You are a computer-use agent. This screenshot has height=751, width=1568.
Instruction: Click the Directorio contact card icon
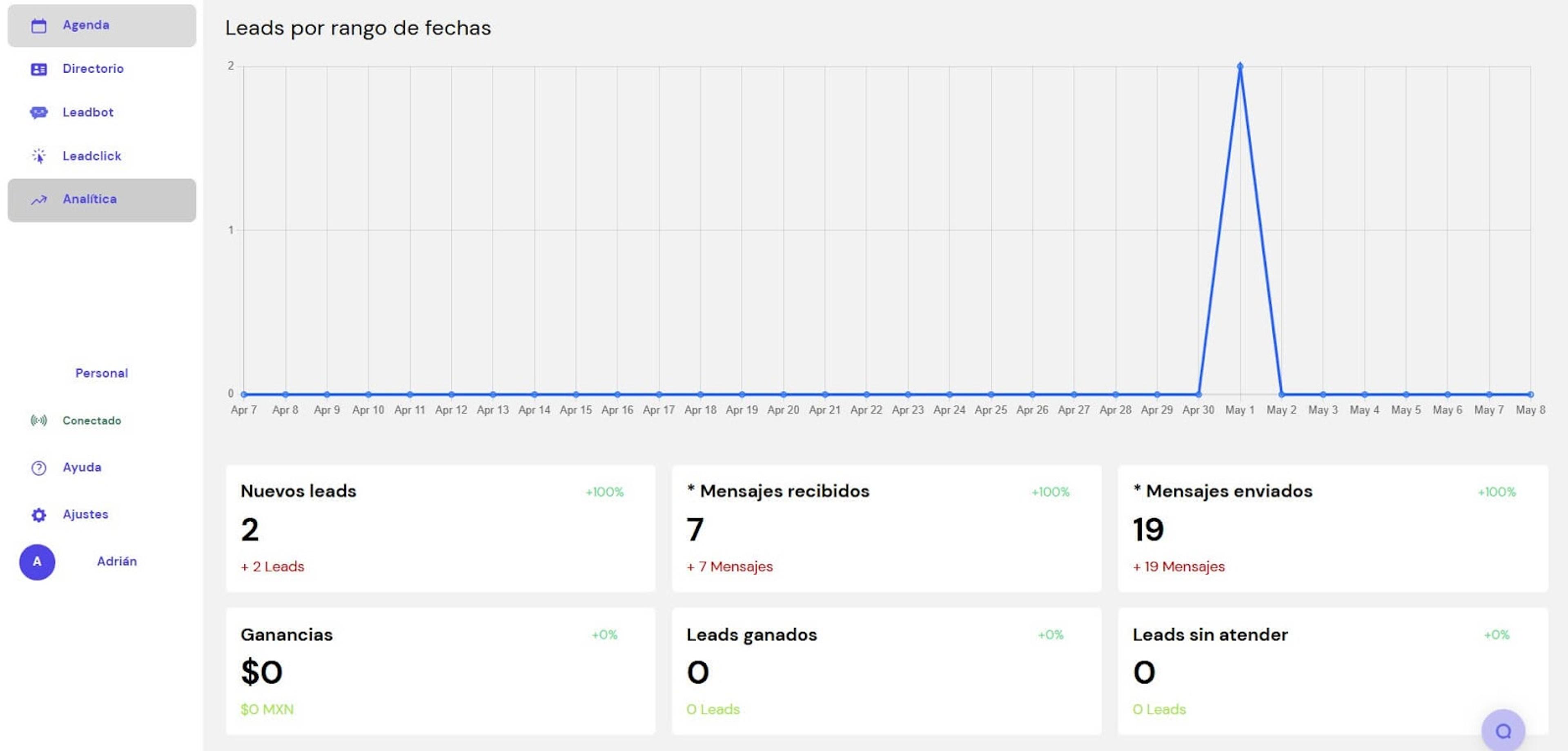[x=39, y=69]
